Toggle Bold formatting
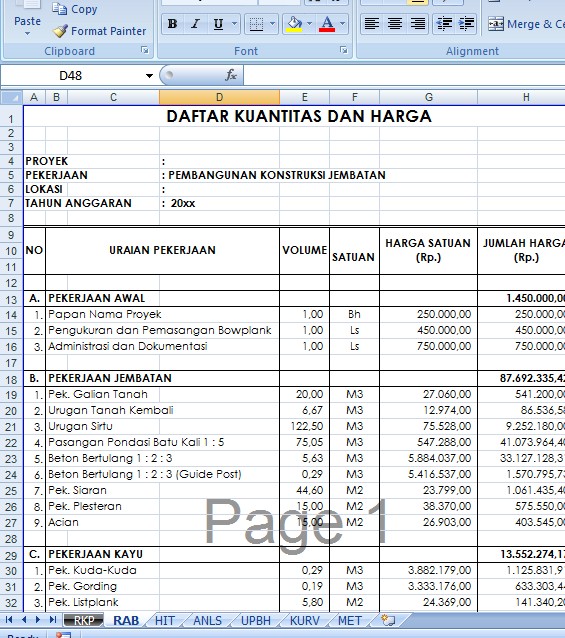The height and width of the screenshot is (638, 565). pyautogui.click(x=172, y=24)
